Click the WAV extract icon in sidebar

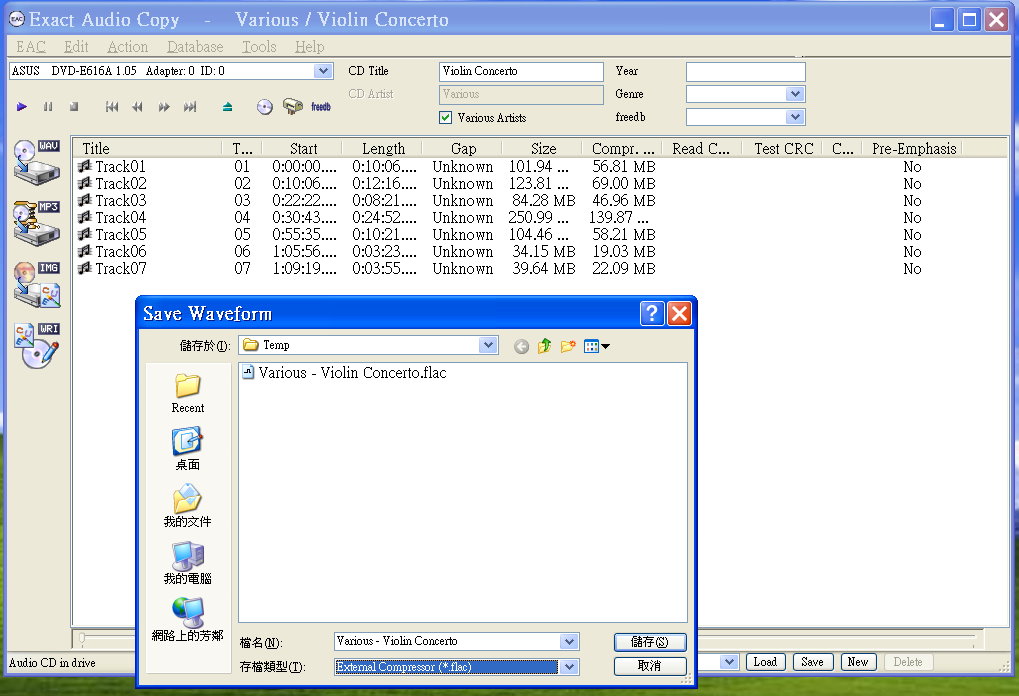37,161
